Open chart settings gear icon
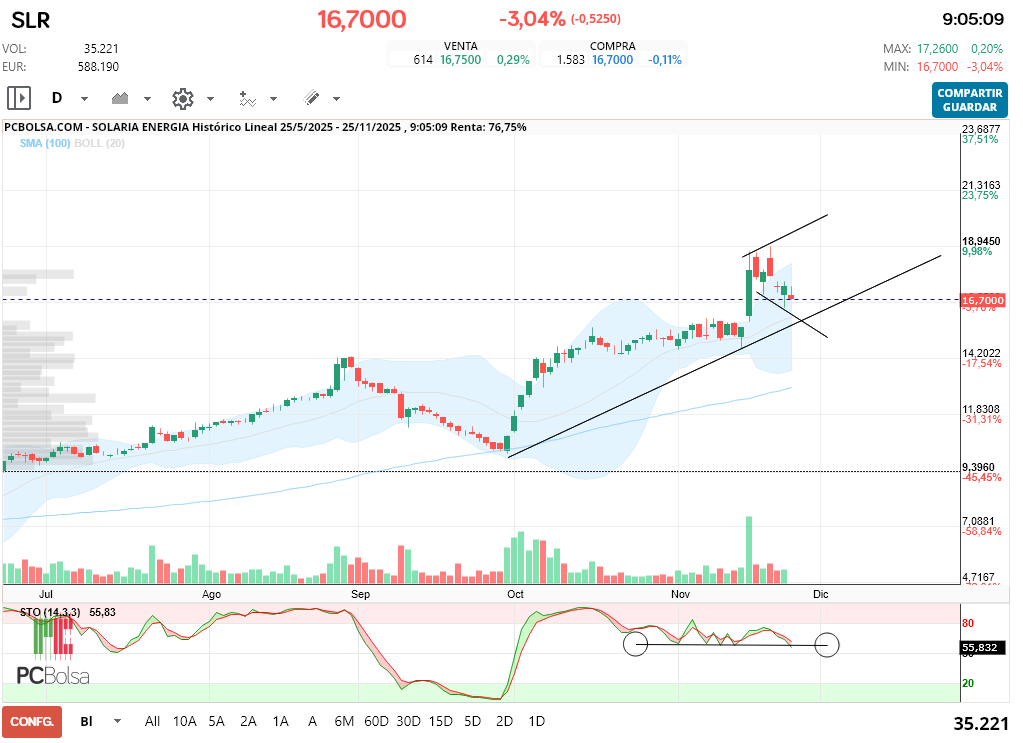 (182, 98)
